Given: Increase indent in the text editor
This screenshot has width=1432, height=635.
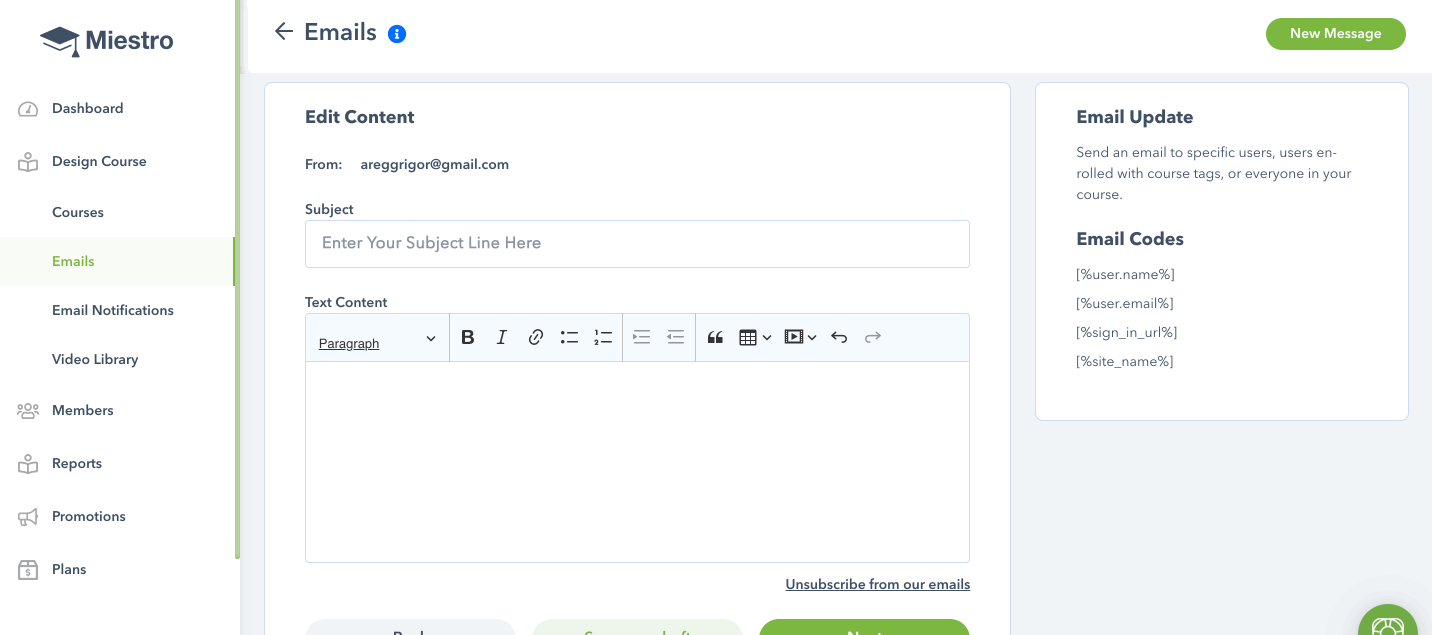Looking at the screenshot, I should [642, 338].
